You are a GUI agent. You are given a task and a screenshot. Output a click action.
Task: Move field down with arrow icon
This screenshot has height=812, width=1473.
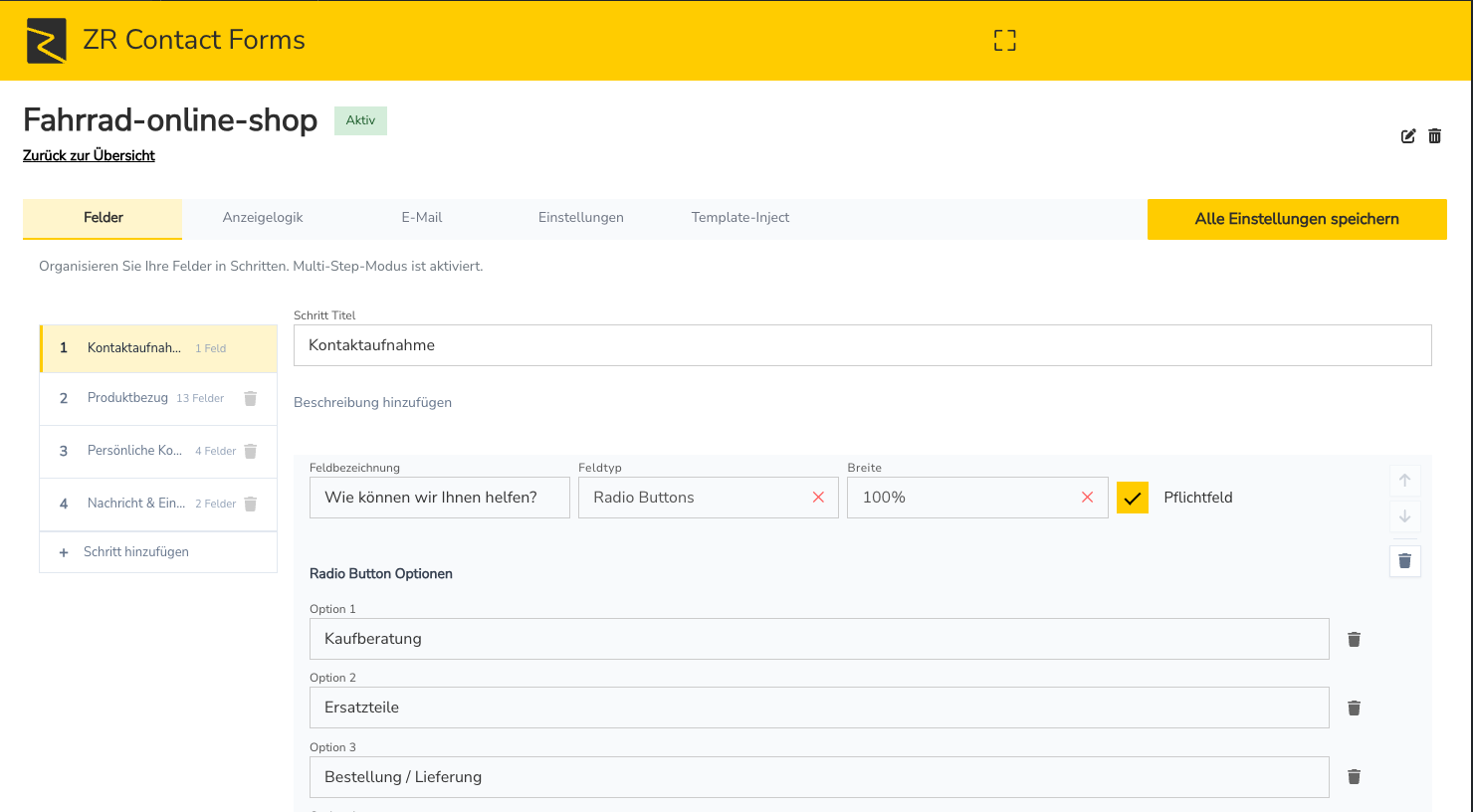(x=1404, y=516)
